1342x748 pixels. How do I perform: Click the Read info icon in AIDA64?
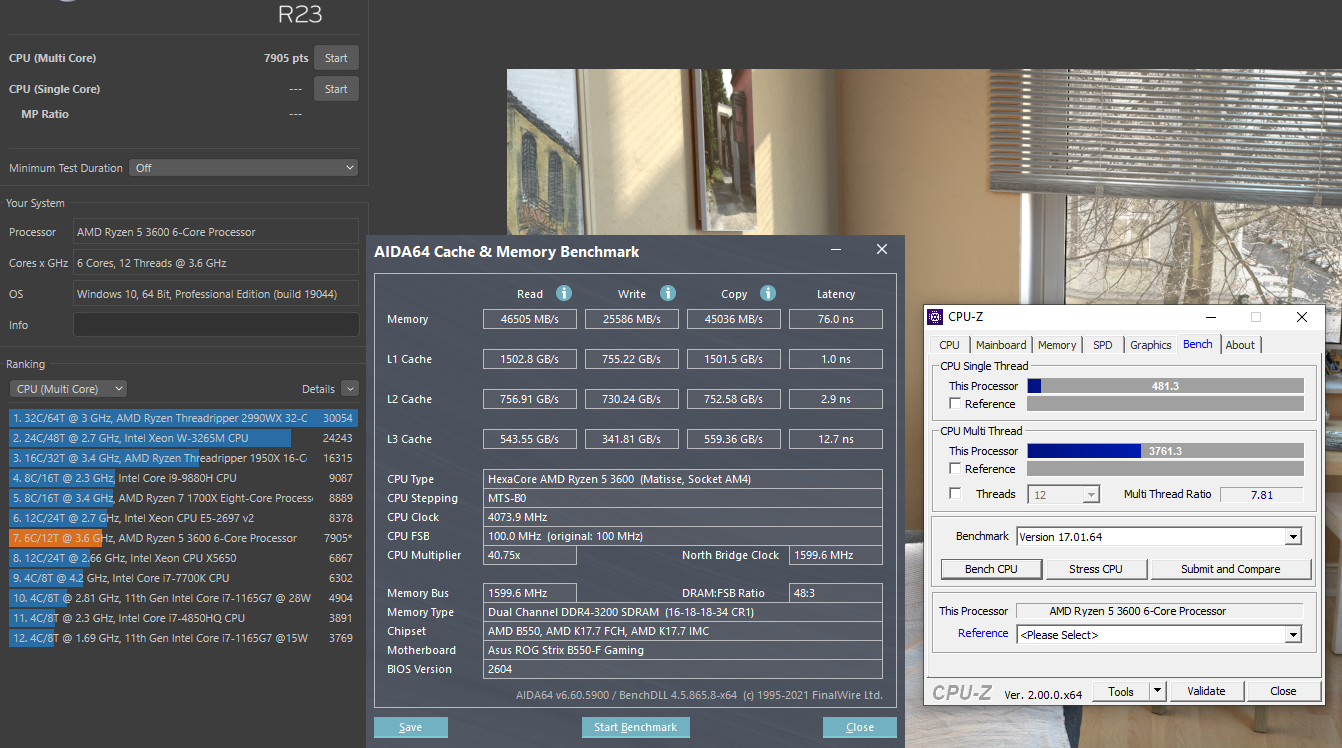click(x=564, y=293)
